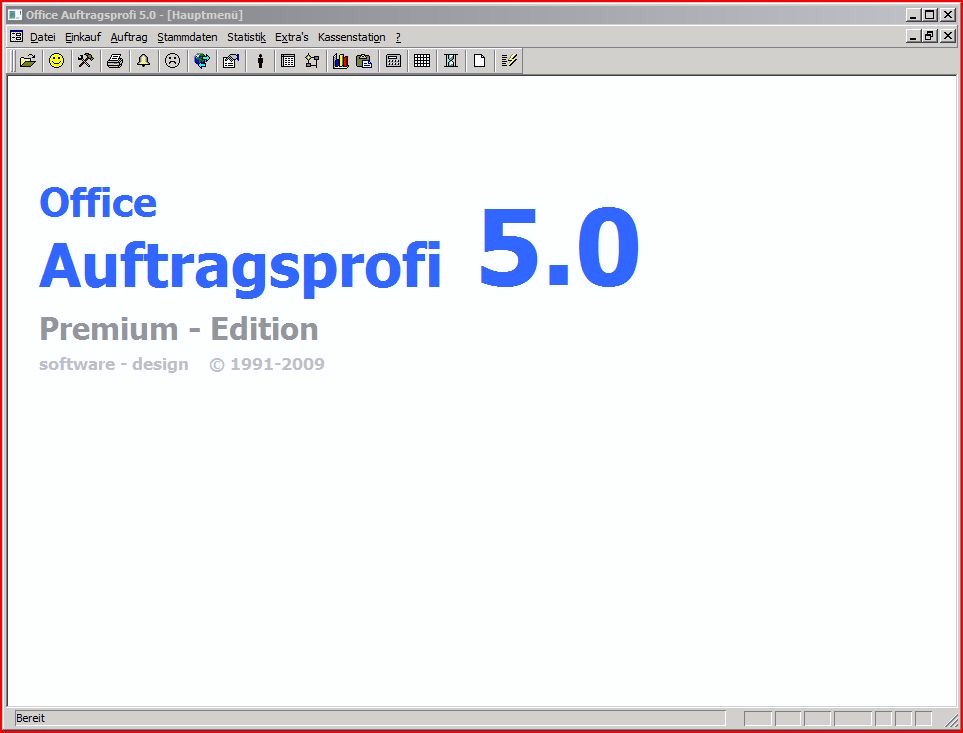Click the hourglass toolbar icon
The width and height of the screenshot is (963, 733).
point(451,61)
